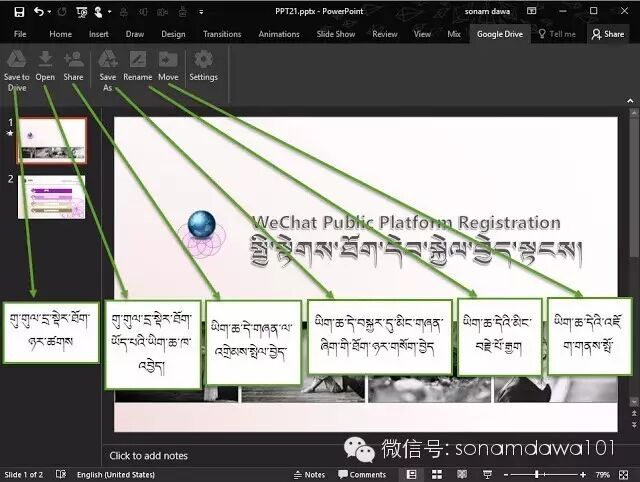Click the spell check status icon
The image size is (640, 482).
click(61, 474)
